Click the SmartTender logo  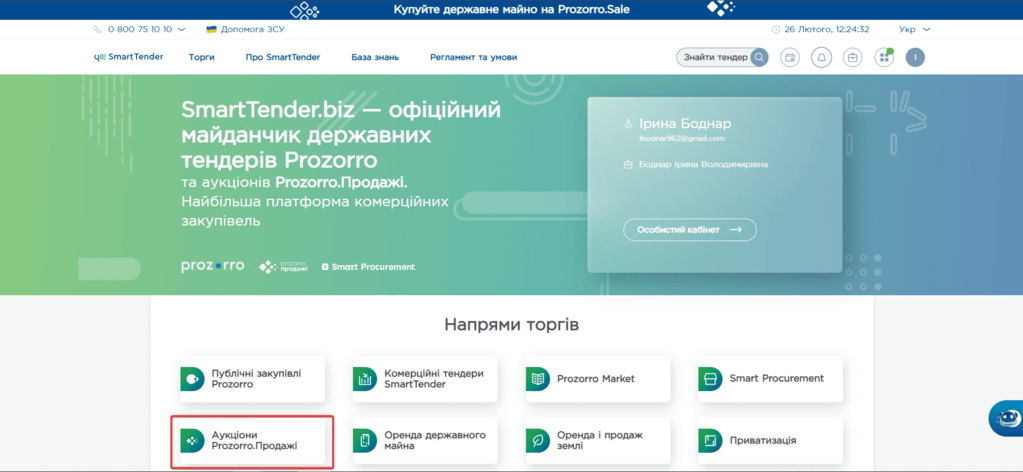[128, 57]
